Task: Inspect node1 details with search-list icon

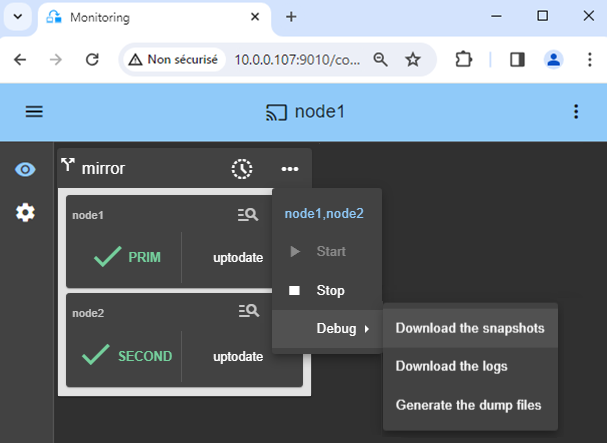Action: click(248, 214)
